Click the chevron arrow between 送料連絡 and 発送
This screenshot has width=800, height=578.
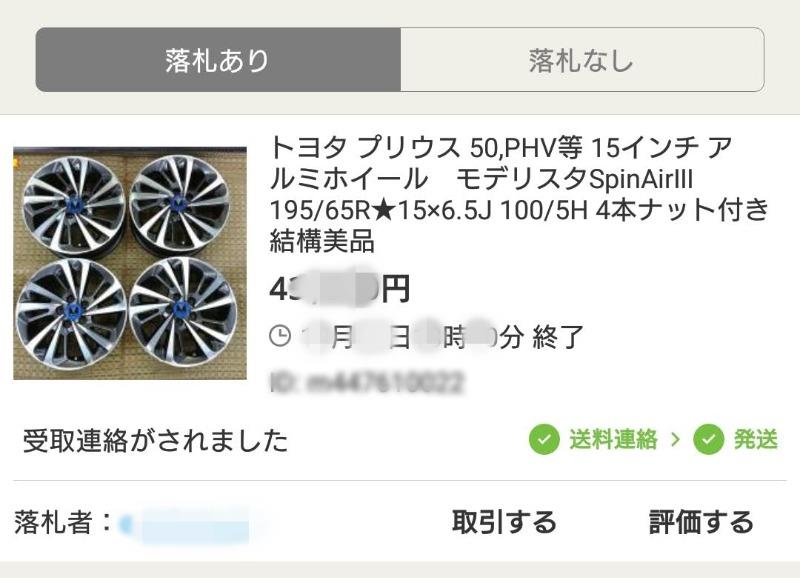676,439
